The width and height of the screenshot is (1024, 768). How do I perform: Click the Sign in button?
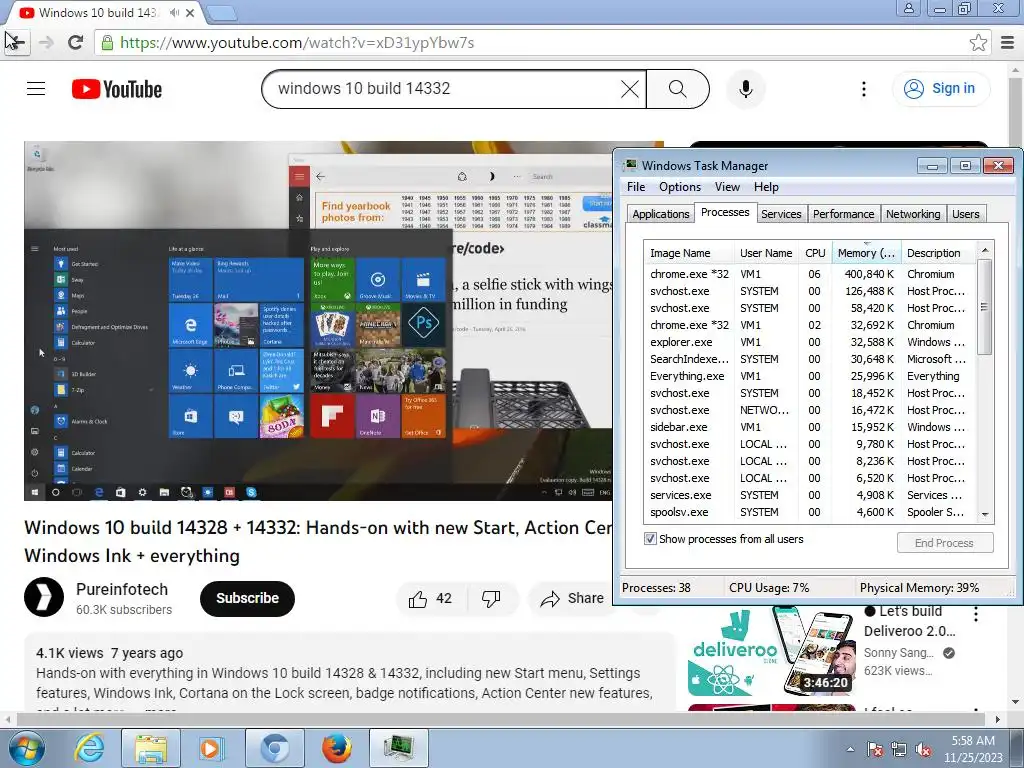(940, 89)
